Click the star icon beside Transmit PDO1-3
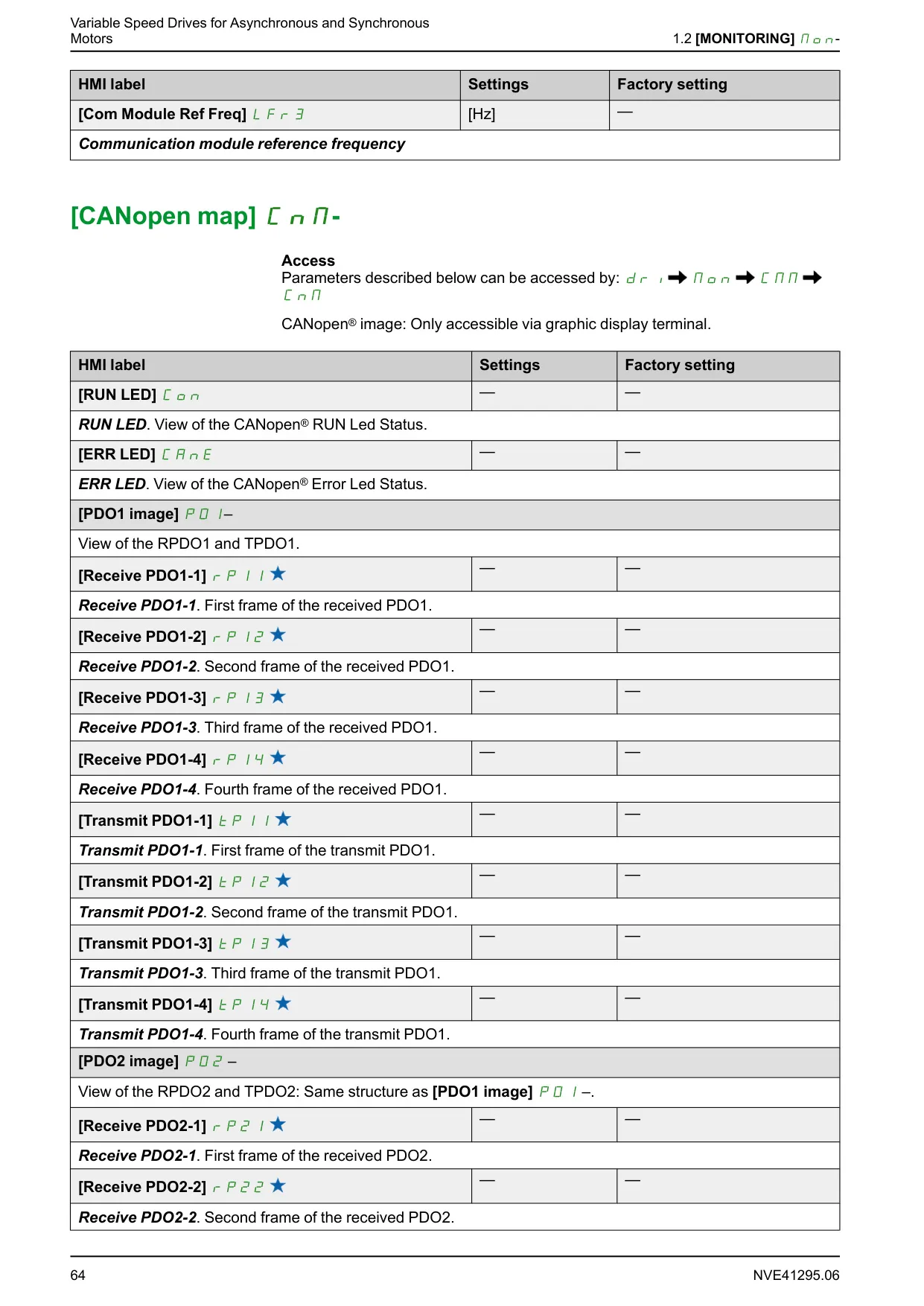Screen dimensions: 924x1306 [283, 941]
